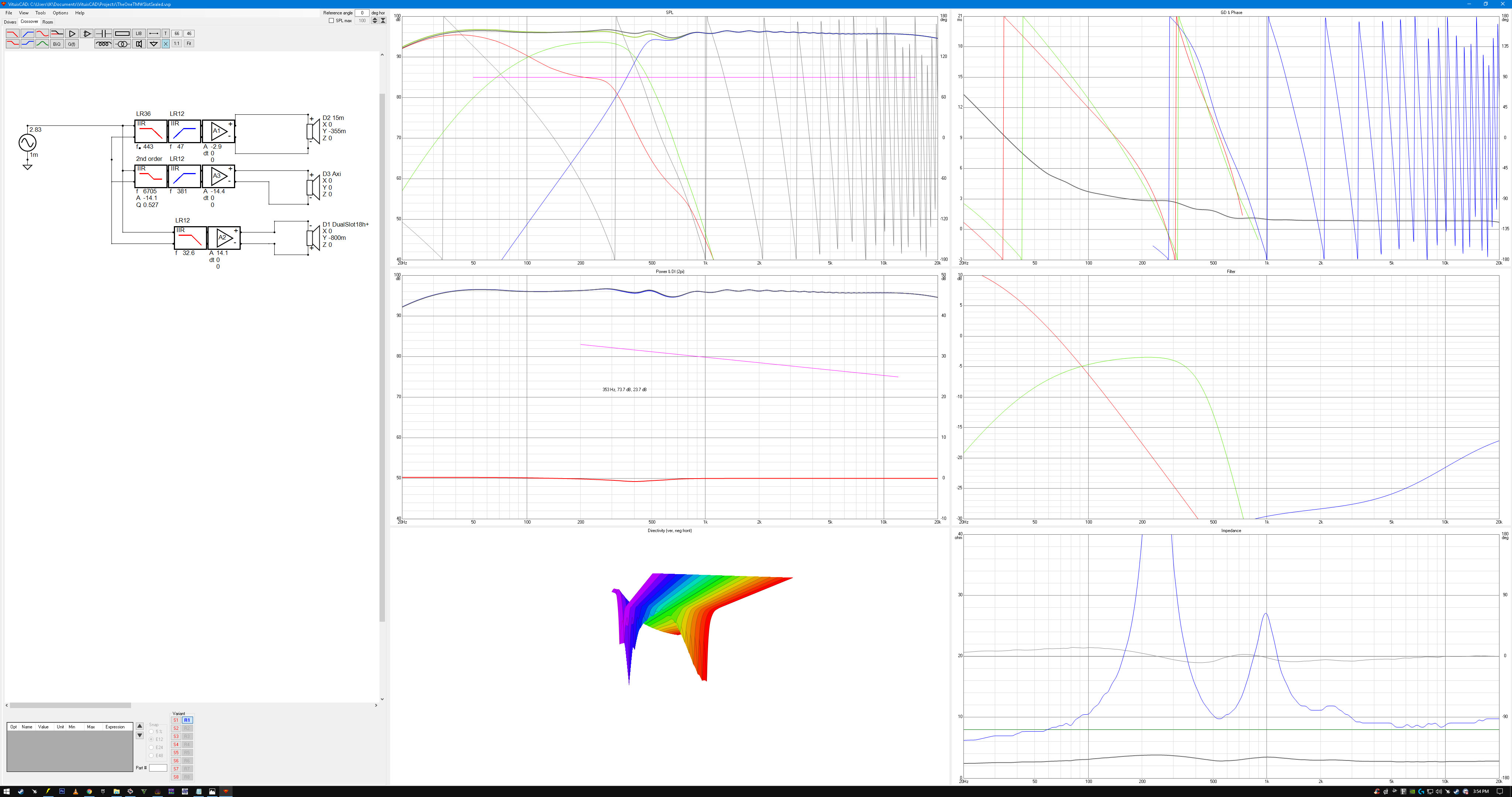Insert a resistor component
This screenshot has width=1512, height=797.
point(122,34)
